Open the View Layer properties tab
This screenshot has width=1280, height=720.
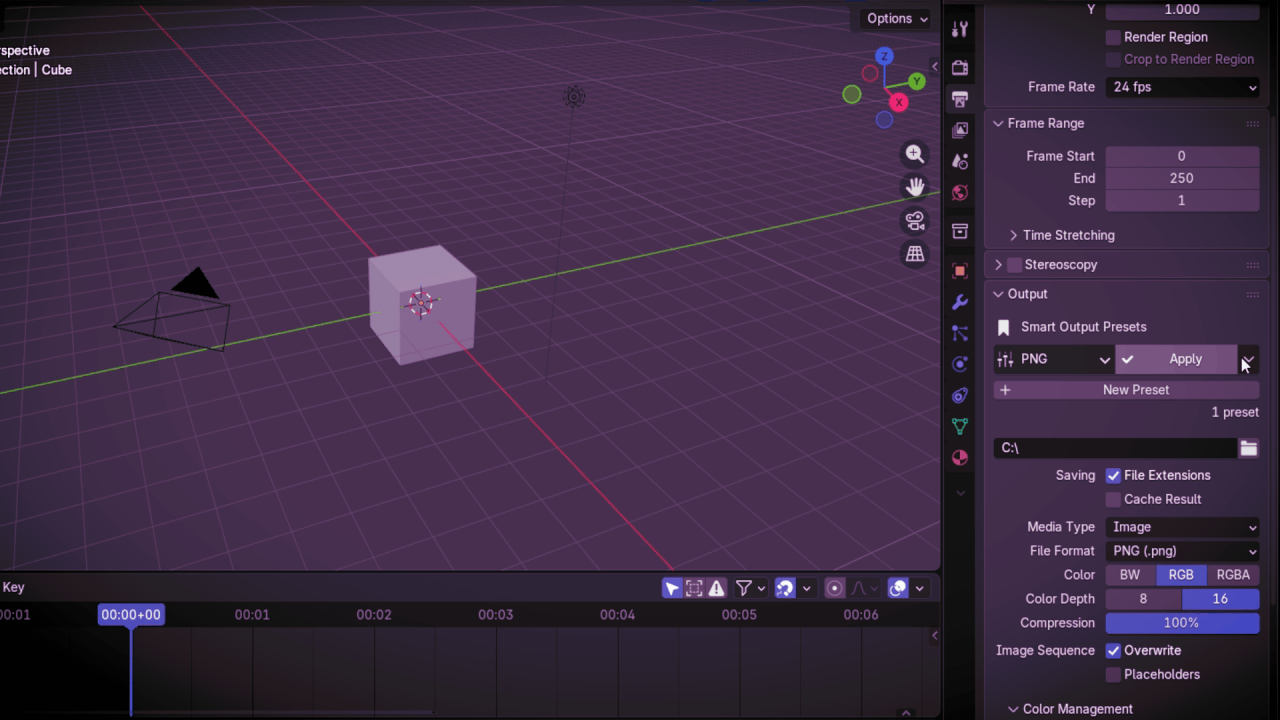click(960, 130)
